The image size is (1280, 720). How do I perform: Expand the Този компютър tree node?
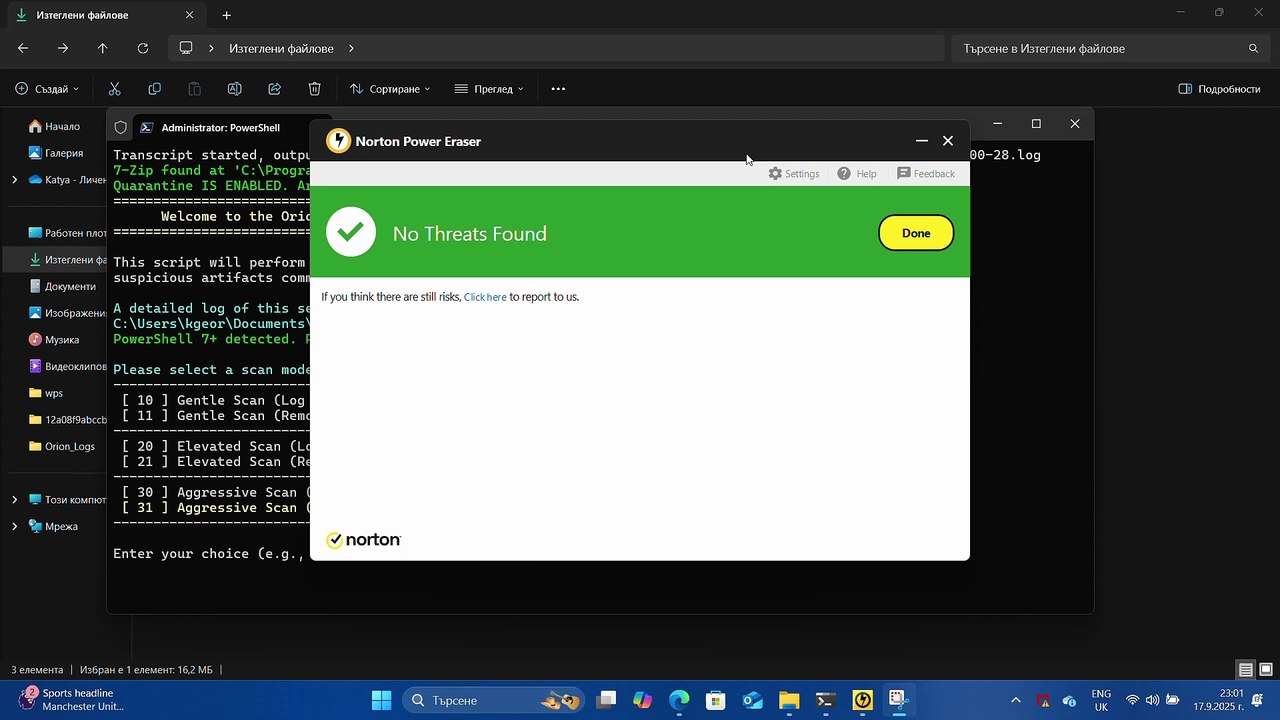pyautogui.click(x=14, y=499)
